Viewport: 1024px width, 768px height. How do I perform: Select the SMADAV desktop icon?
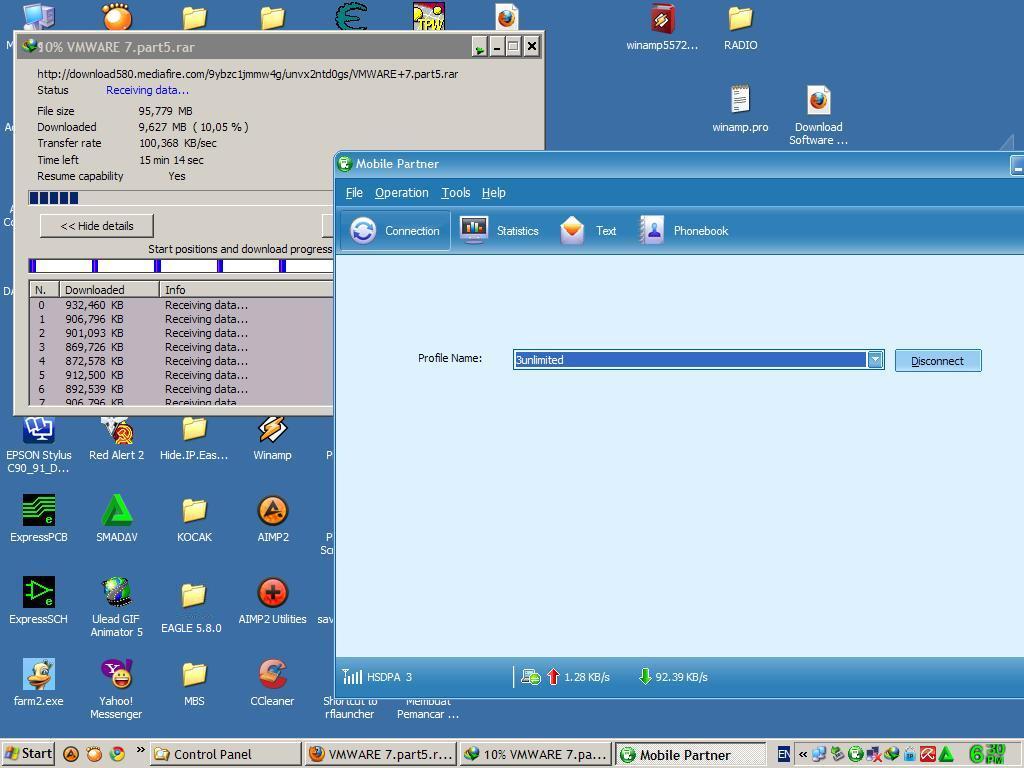coord(116,519)
